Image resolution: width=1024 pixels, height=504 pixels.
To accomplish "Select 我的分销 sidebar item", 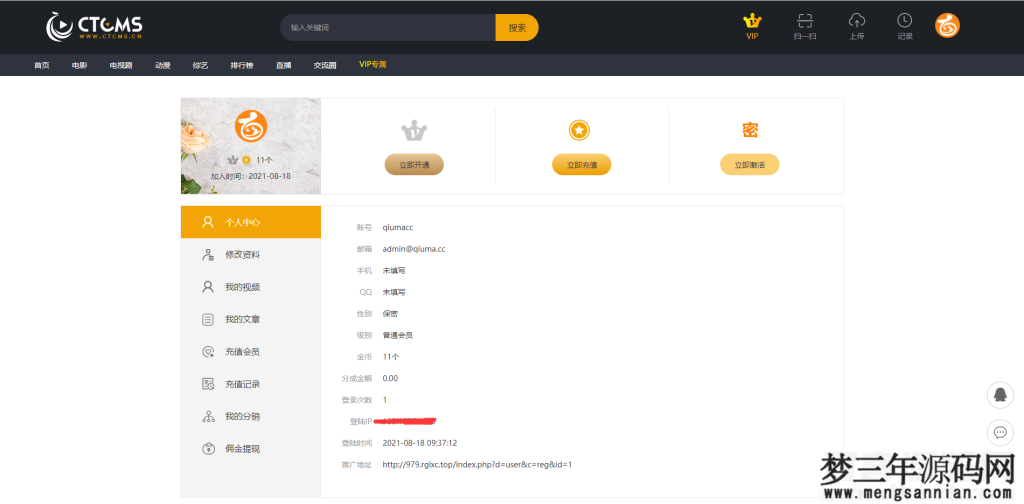I will pyautogui.click(x=251, y=417).
